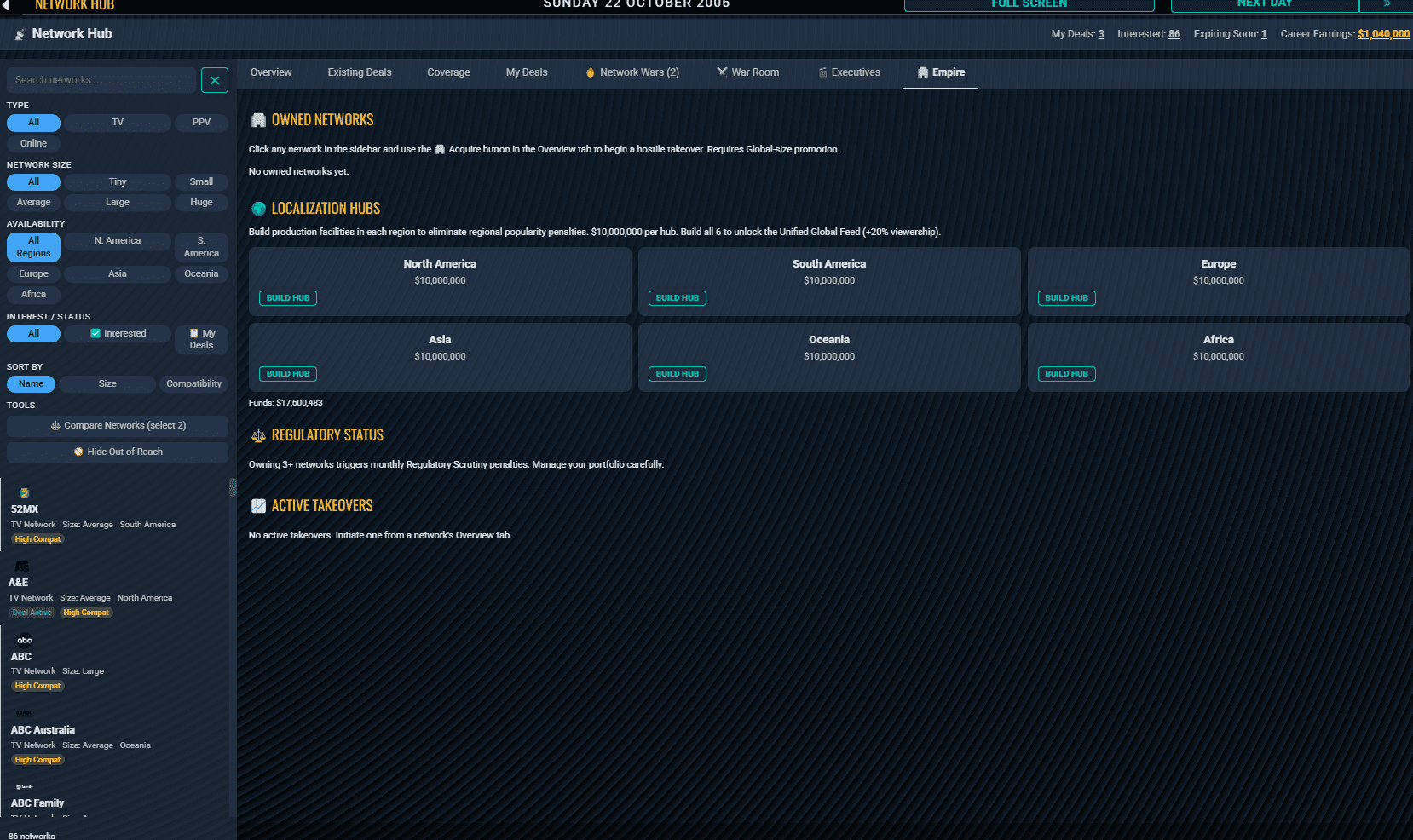Viewport: 1413px width, 840px height.
Task: Sort networks by Compatibility
Action: coord(193,384)
